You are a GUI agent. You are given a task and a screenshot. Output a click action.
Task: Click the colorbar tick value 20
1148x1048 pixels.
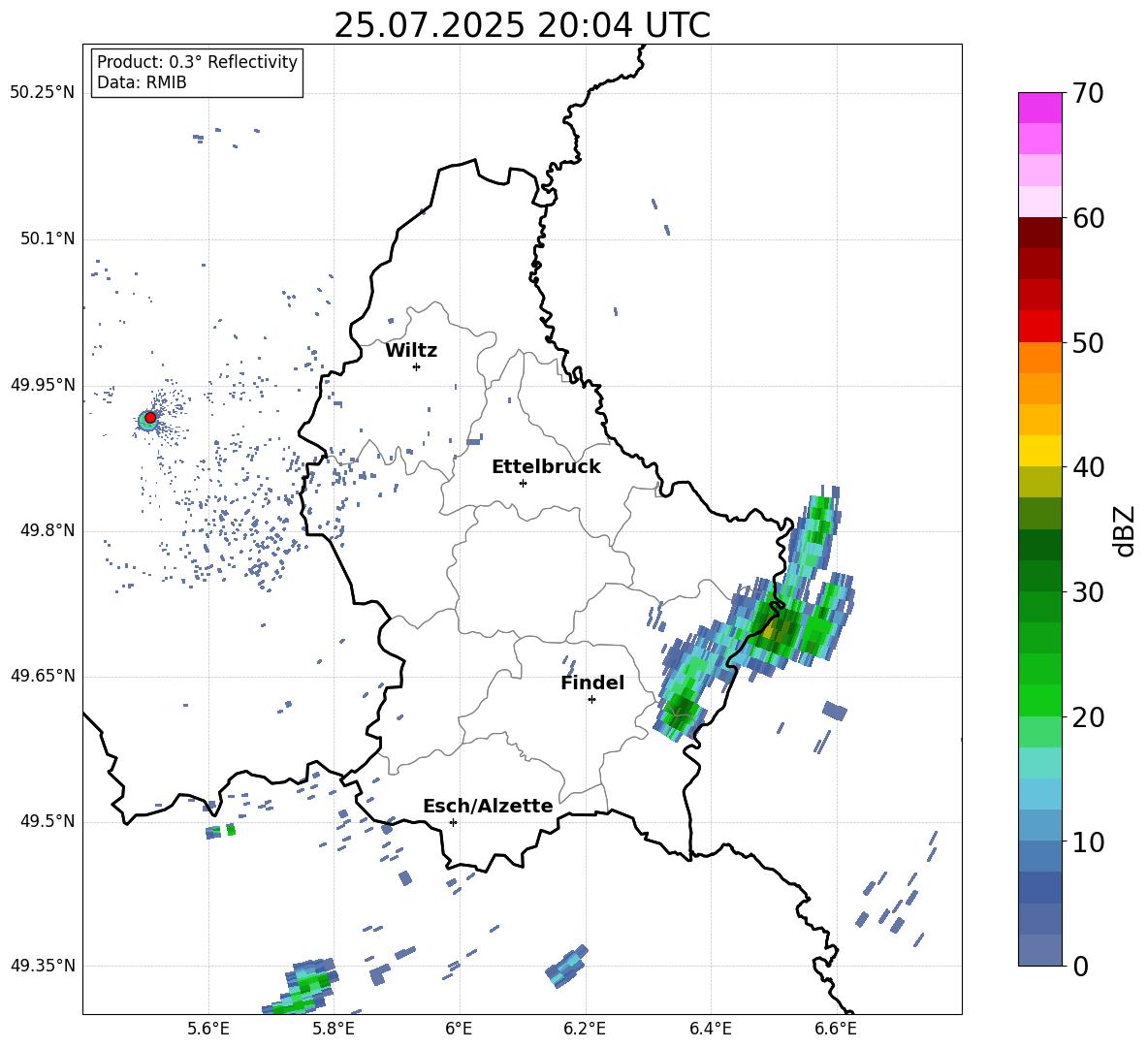[x=1089, y=717]
